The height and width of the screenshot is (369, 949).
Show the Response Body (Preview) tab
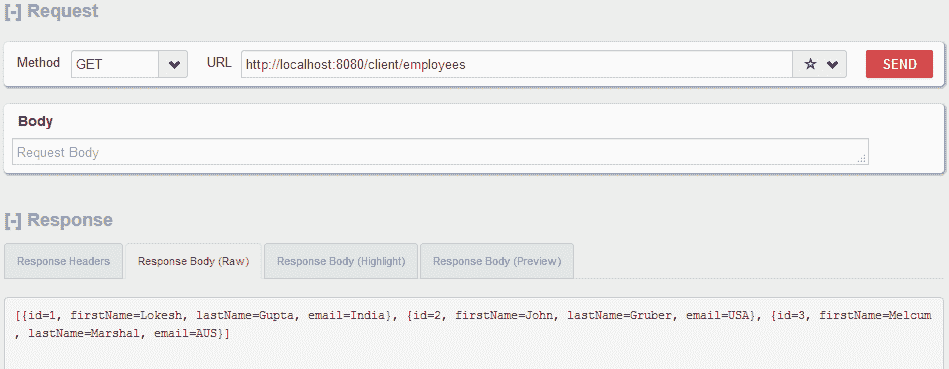click(497, 261)
